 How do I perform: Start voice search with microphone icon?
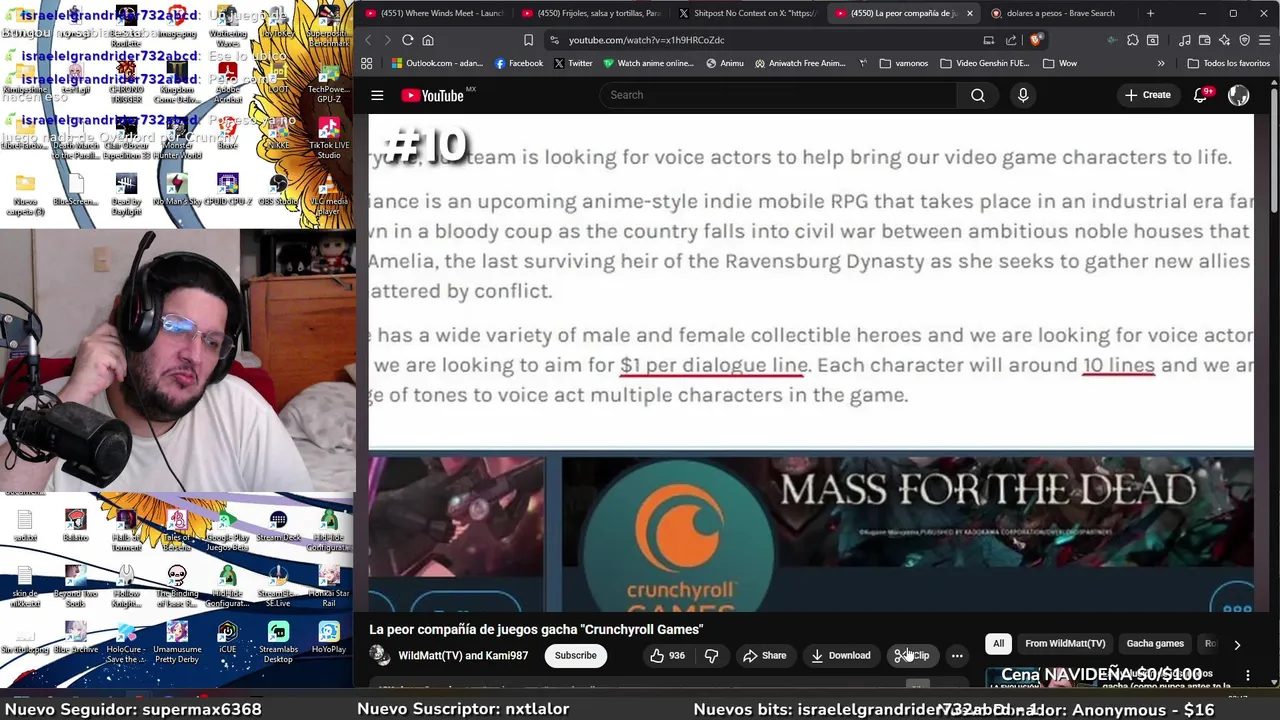coord(1023,95)
